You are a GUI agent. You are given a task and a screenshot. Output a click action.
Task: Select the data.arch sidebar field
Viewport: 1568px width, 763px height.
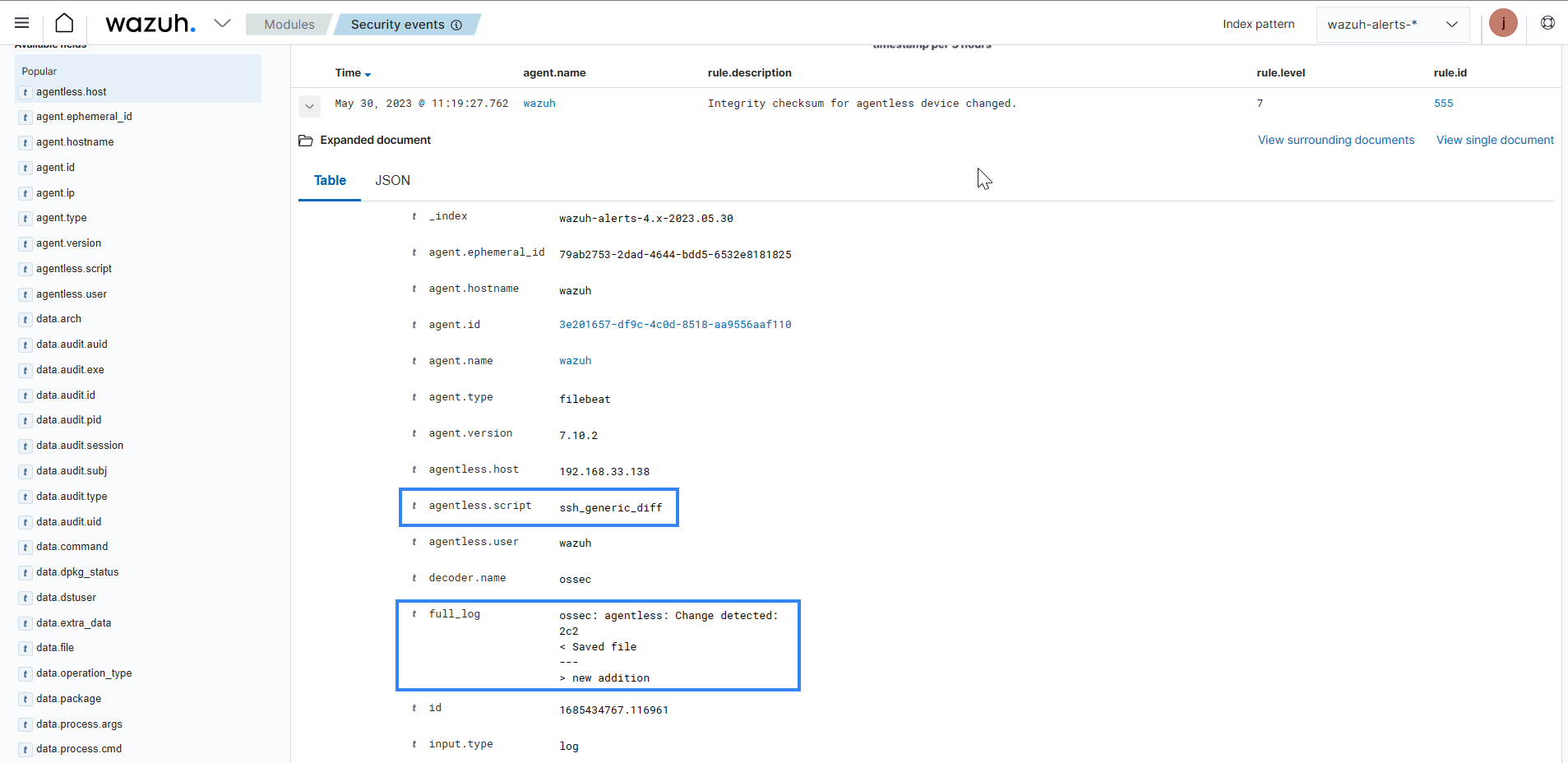(x=58, y=319)
